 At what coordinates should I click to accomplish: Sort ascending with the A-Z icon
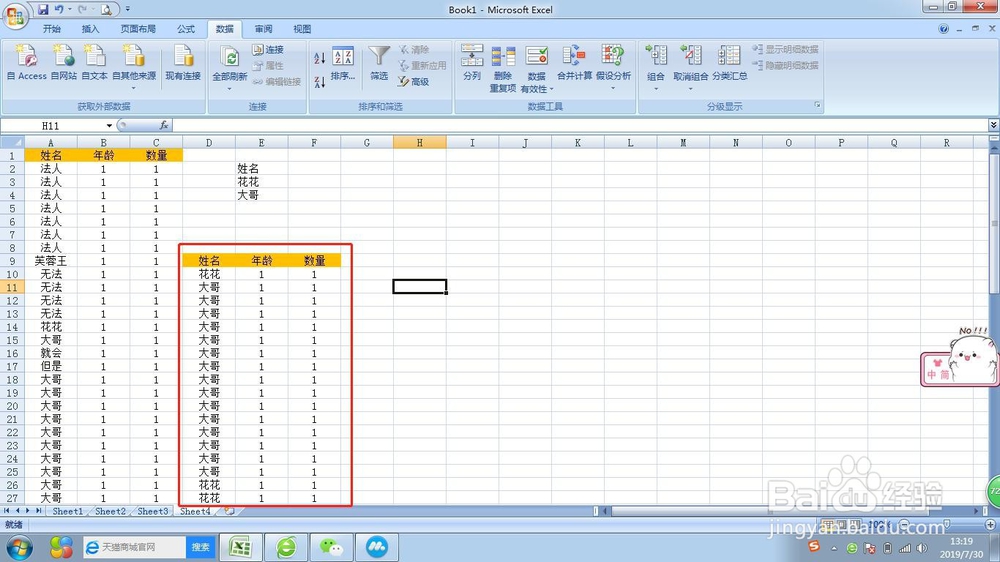tap(320, 58)
